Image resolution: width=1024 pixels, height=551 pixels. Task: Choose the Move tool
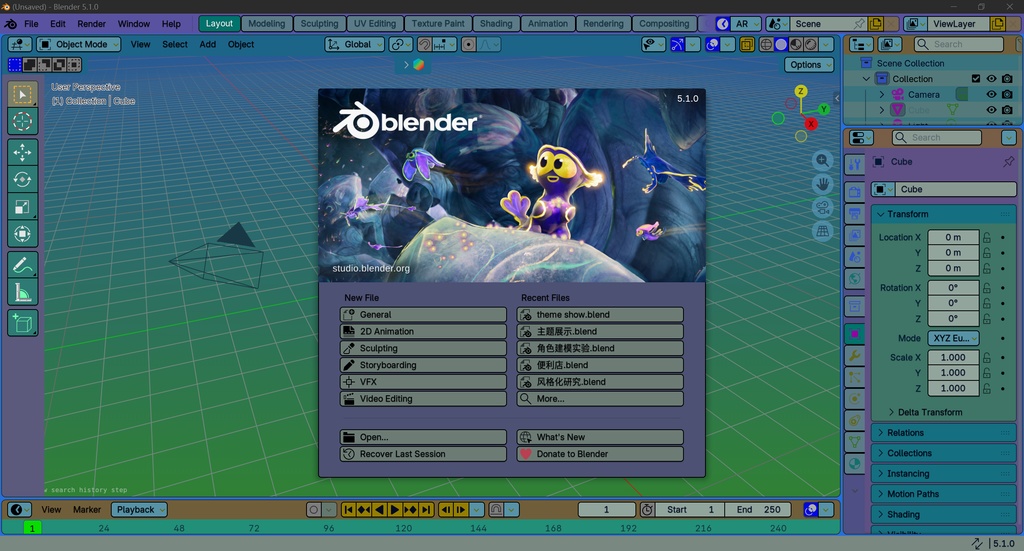click(x=22, y=153)
